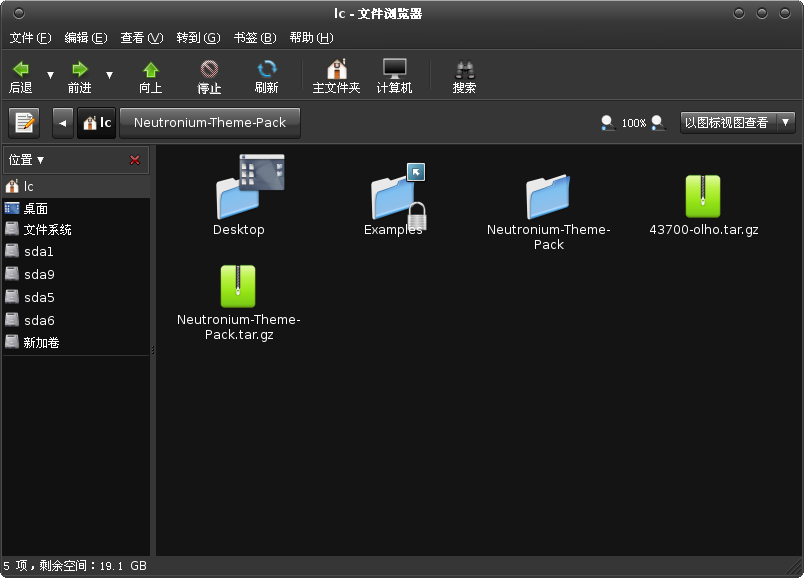Click the 100% zoom level label

pyautogui.click(x=634, y=123)
